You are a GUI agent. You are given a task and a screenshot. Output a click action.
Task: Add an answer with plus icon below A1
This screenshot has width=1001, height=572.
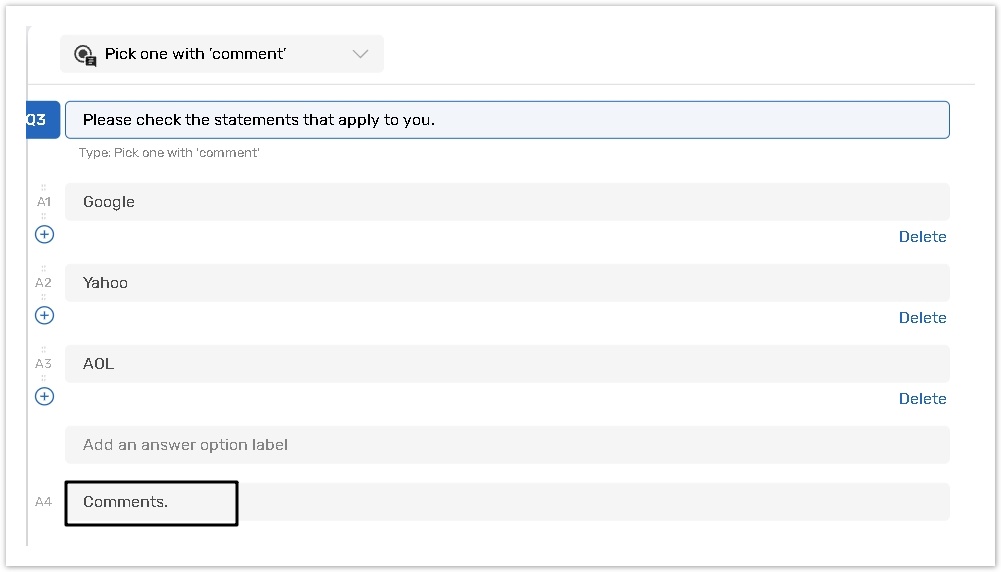pyautogui.click(x=44, y=234)
